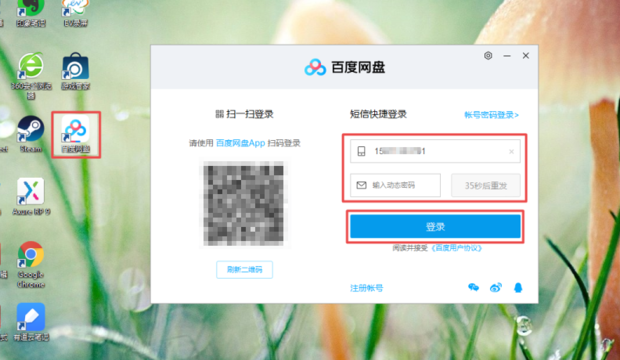Switch to 帐号密码登录 account password login

click(x=491, y=115)
